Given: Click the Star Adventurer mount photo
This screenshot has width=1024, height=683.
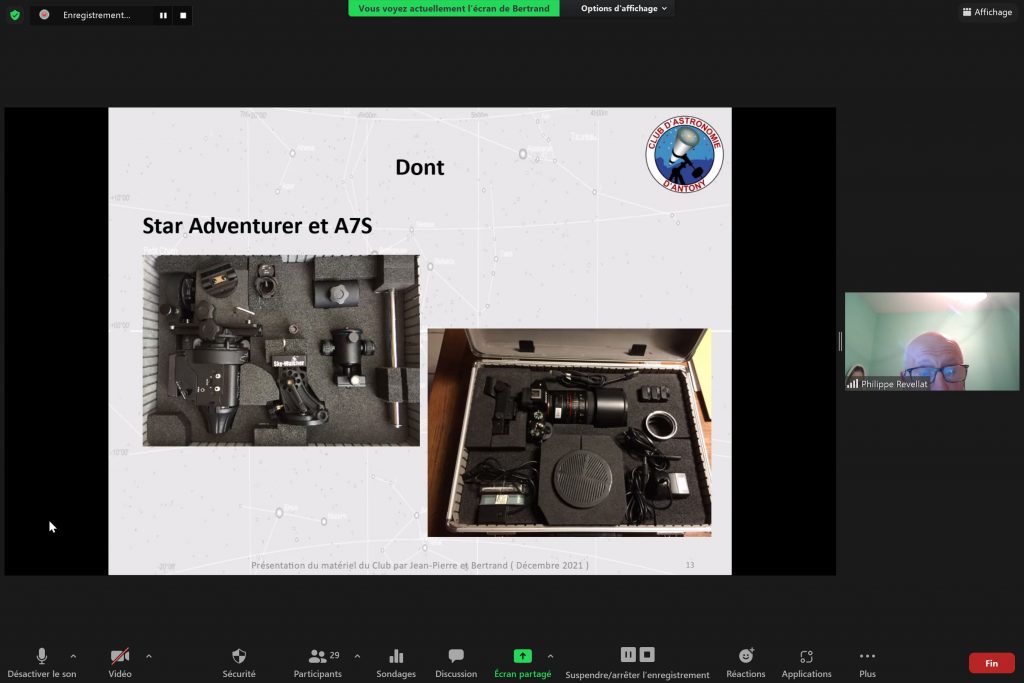Looking at the screenshot, I should 281,351.
